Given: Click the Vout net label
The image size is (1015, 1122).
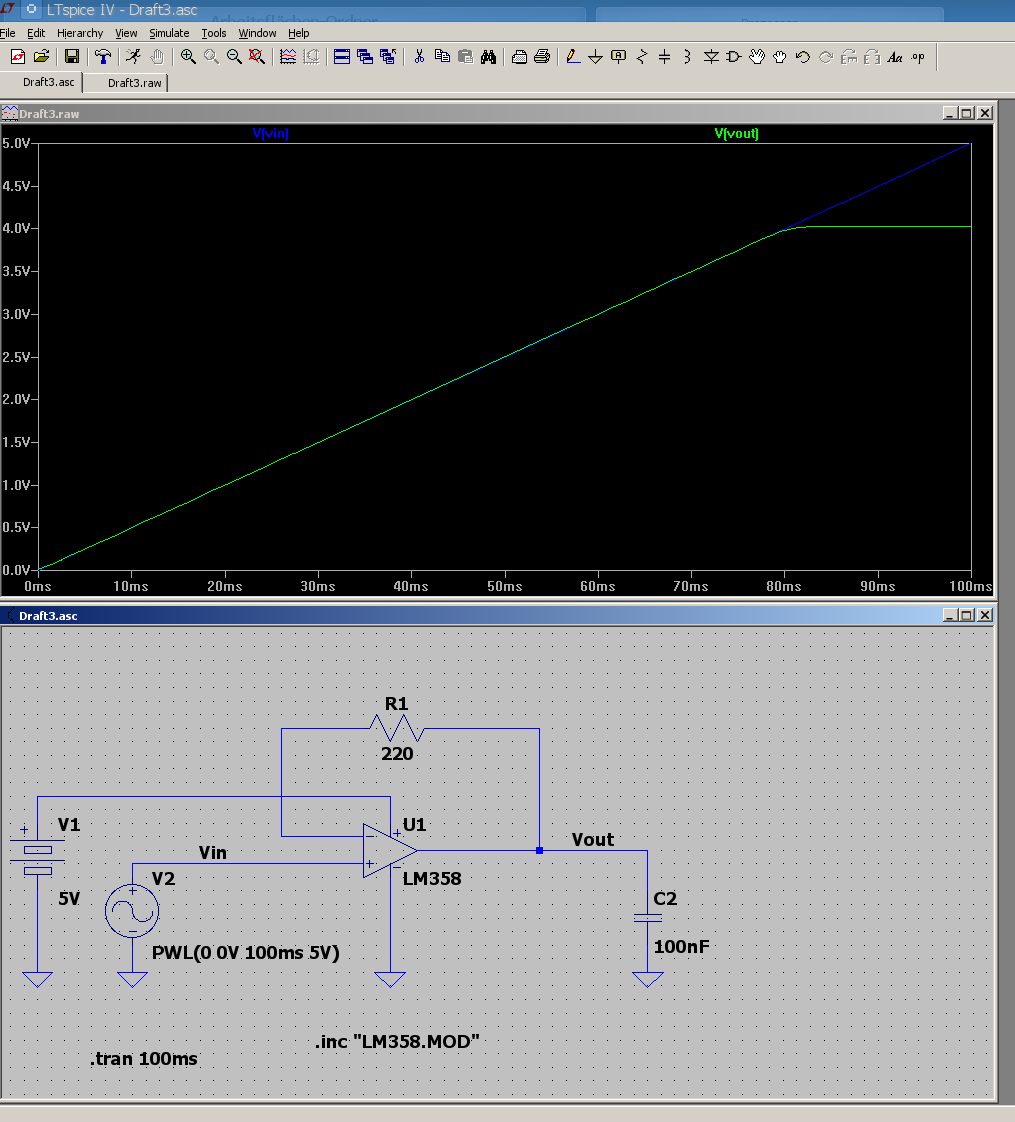Looking at the screenshot, I should click(593, 839).
